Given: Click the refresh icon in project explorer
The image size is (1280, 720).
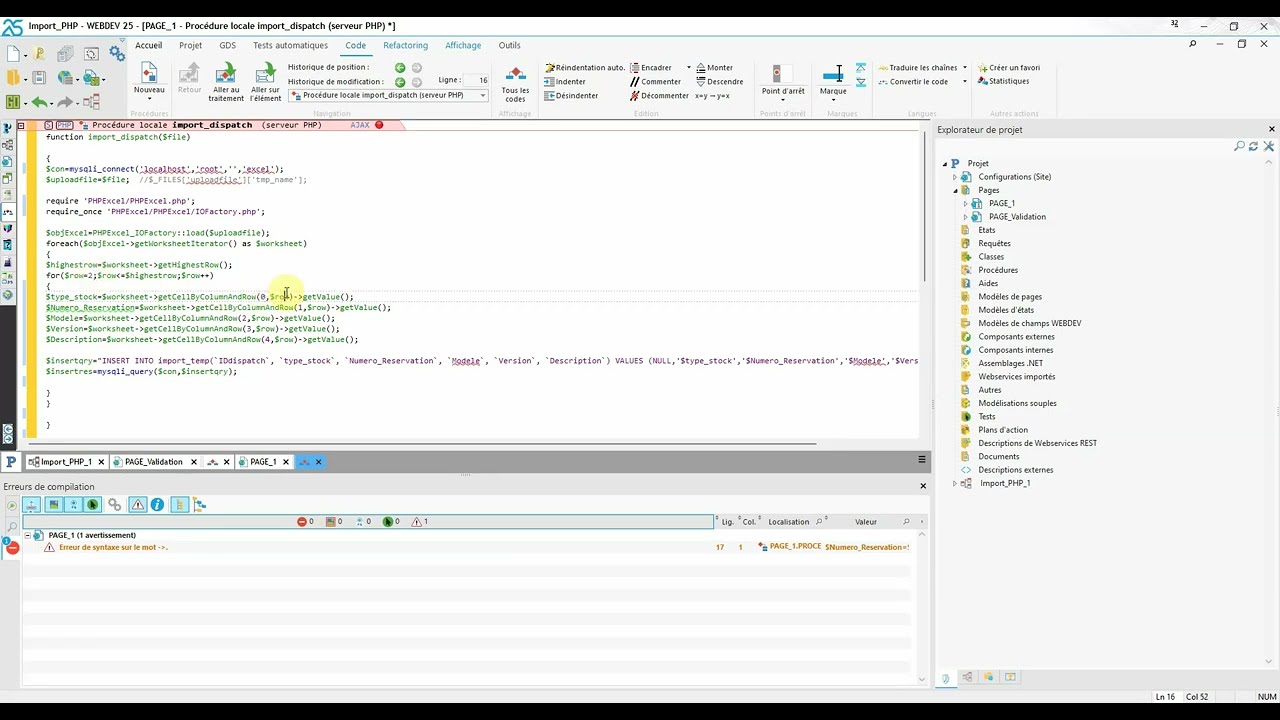Looking at the screenshot, I should (x=1254, y=146).
